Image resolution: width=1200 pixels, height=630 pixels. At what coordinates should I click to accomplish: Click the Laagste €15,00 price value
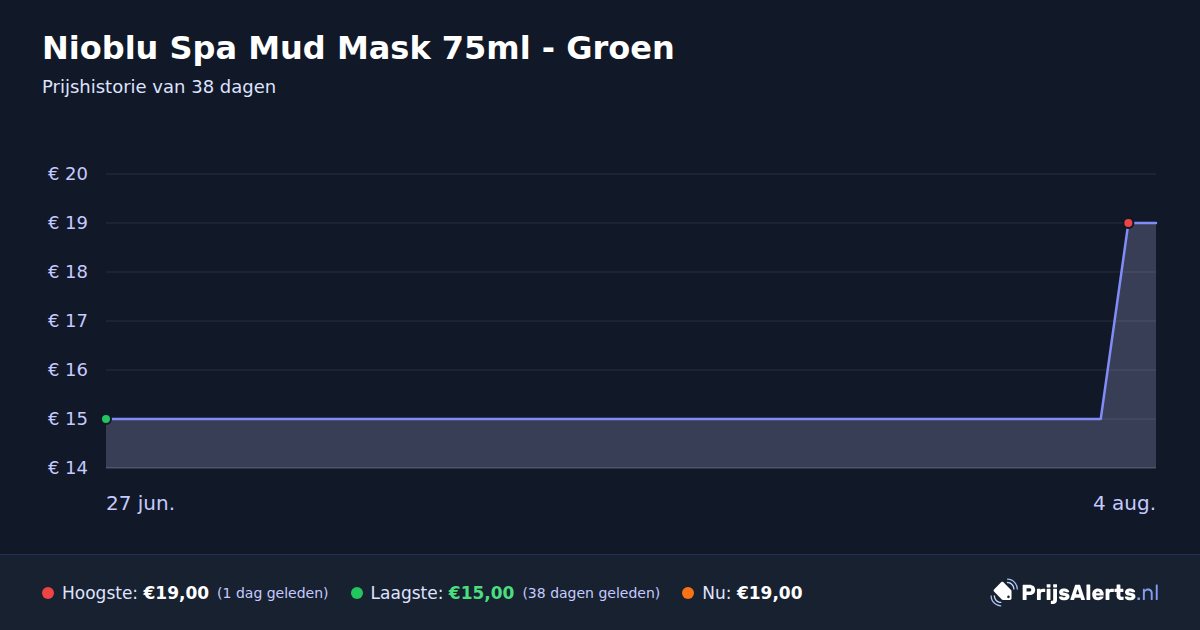481,593
